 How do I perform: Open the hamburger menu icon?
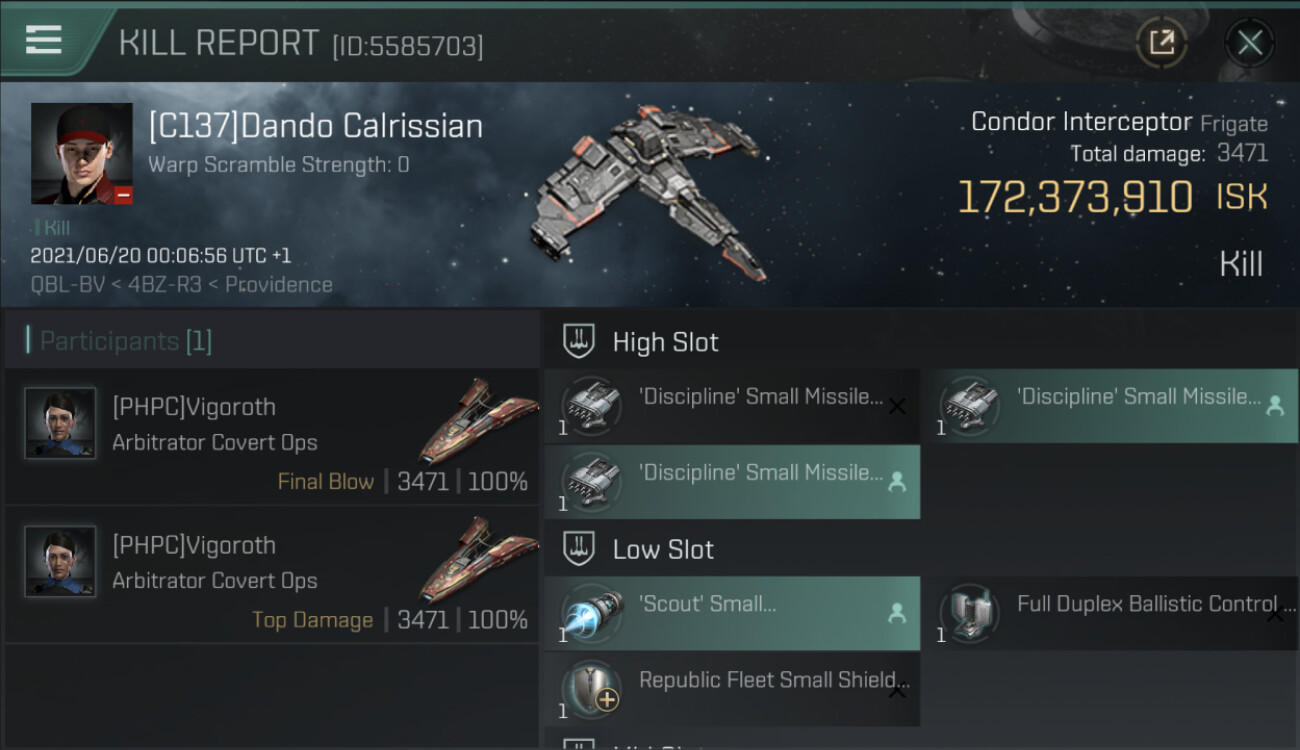click(x=44, y=41)
